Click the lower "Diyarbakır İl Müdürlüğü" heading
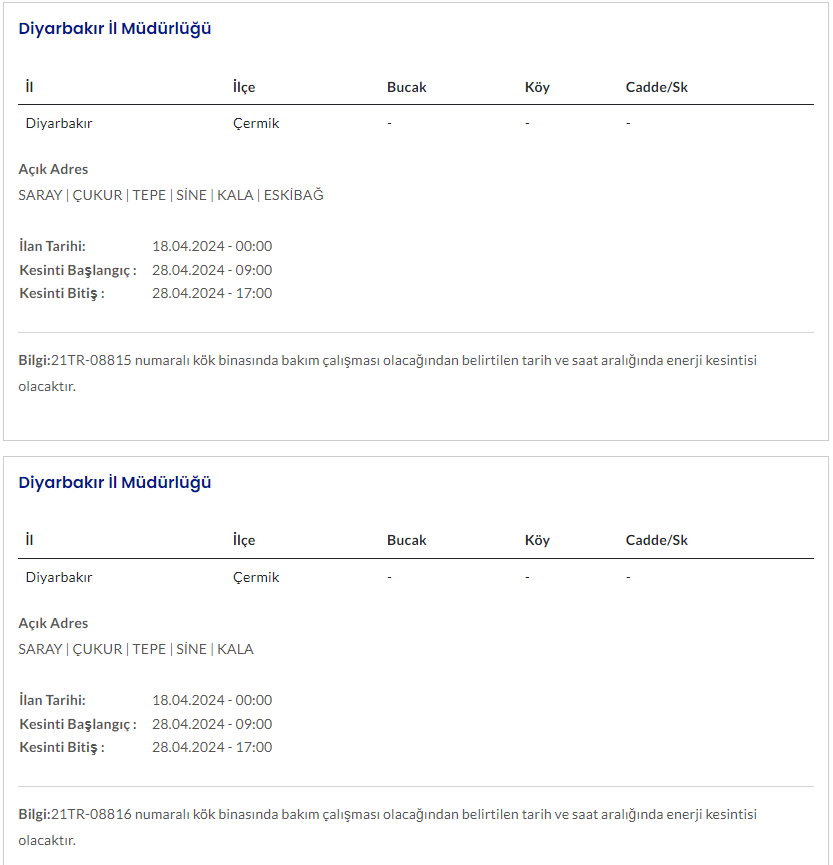The width and height of the screenshot is (833, 865). click(x=115, y=483)
